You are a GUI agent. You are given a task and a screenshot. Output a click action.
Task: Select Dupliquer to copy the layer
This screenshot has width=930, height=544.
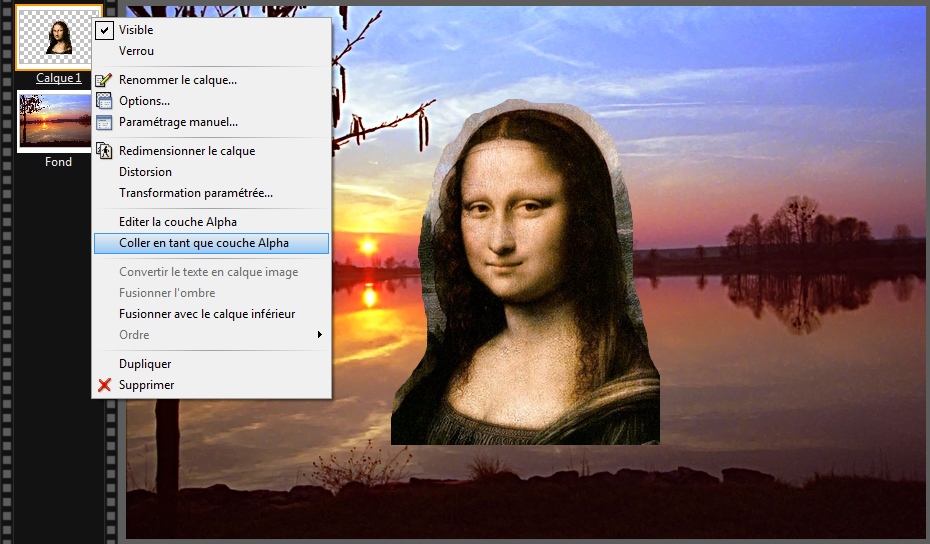tap(145, 364)
